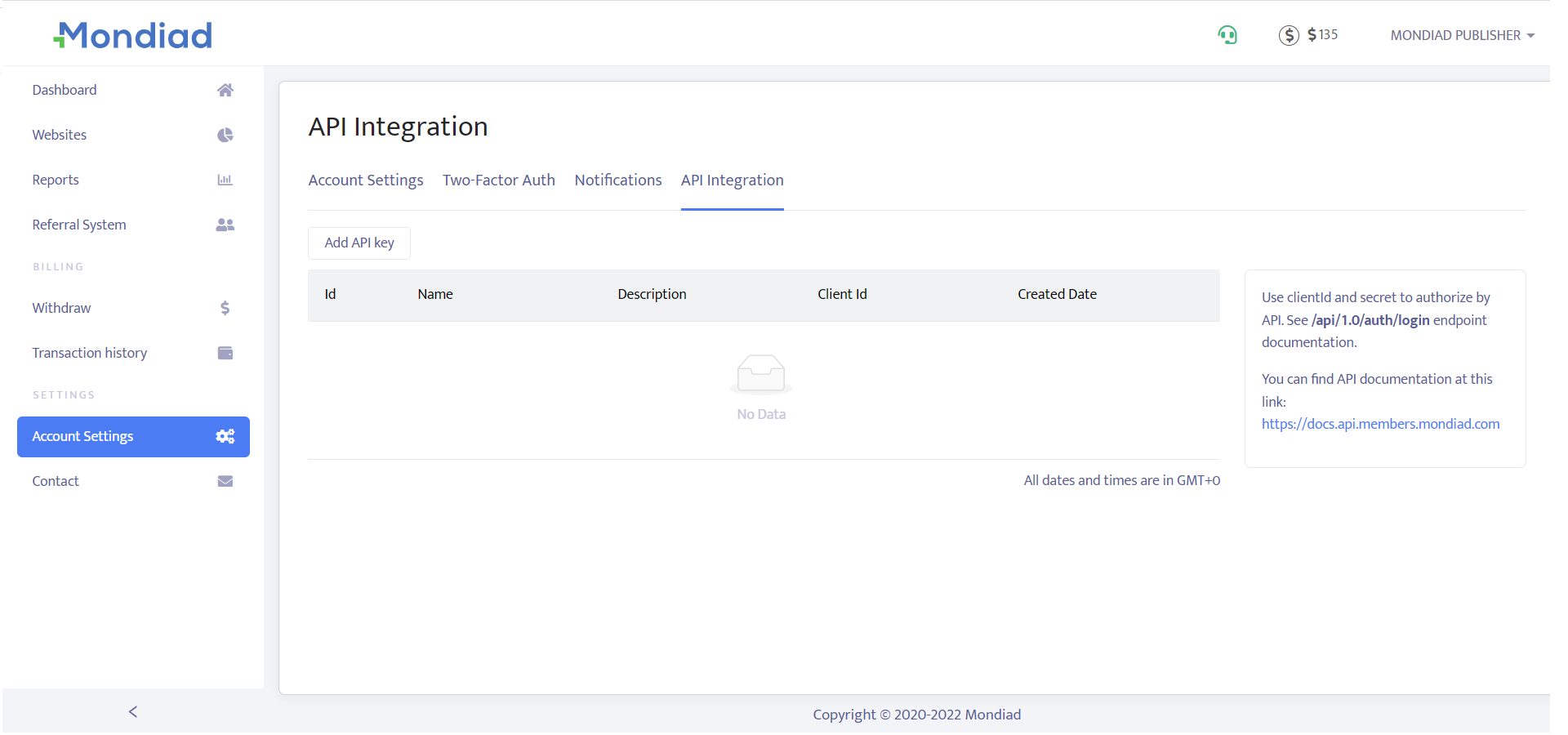Collapse the sidebar with the chevron arrow
This screenshot has height=735, width=1568.
coord(133,712)
